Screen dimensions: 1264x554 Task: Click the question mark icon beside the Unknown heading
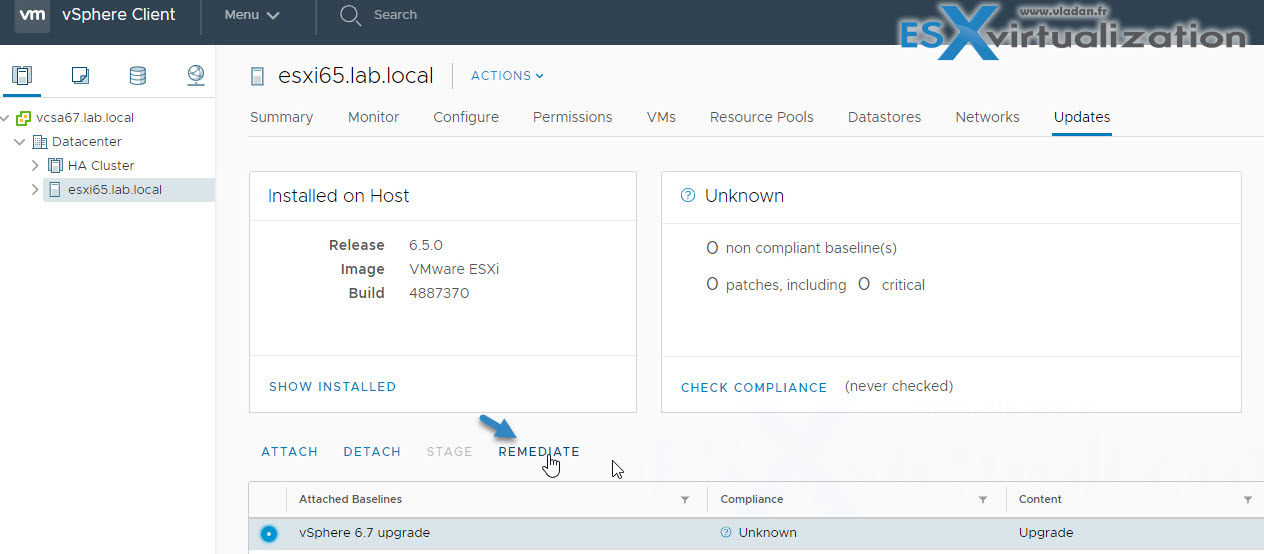coord(687,196)
